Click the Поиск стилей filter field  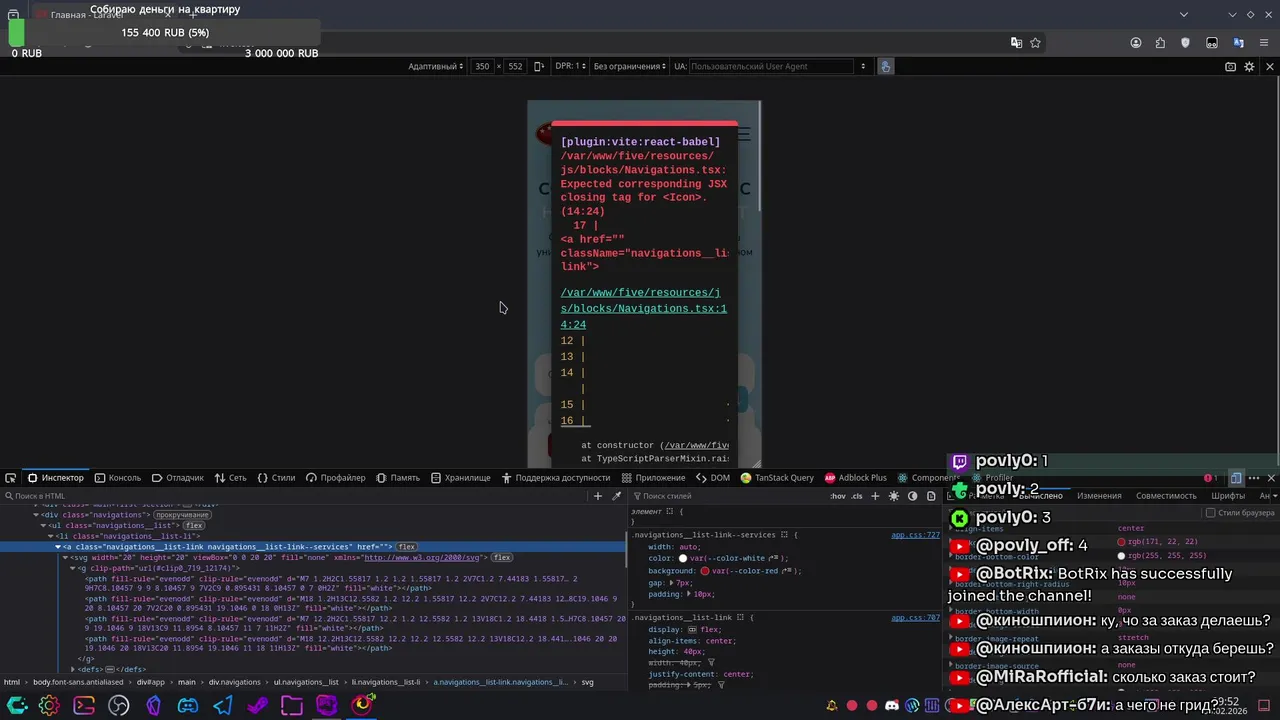pyautogui.click(x=730, y=496)
